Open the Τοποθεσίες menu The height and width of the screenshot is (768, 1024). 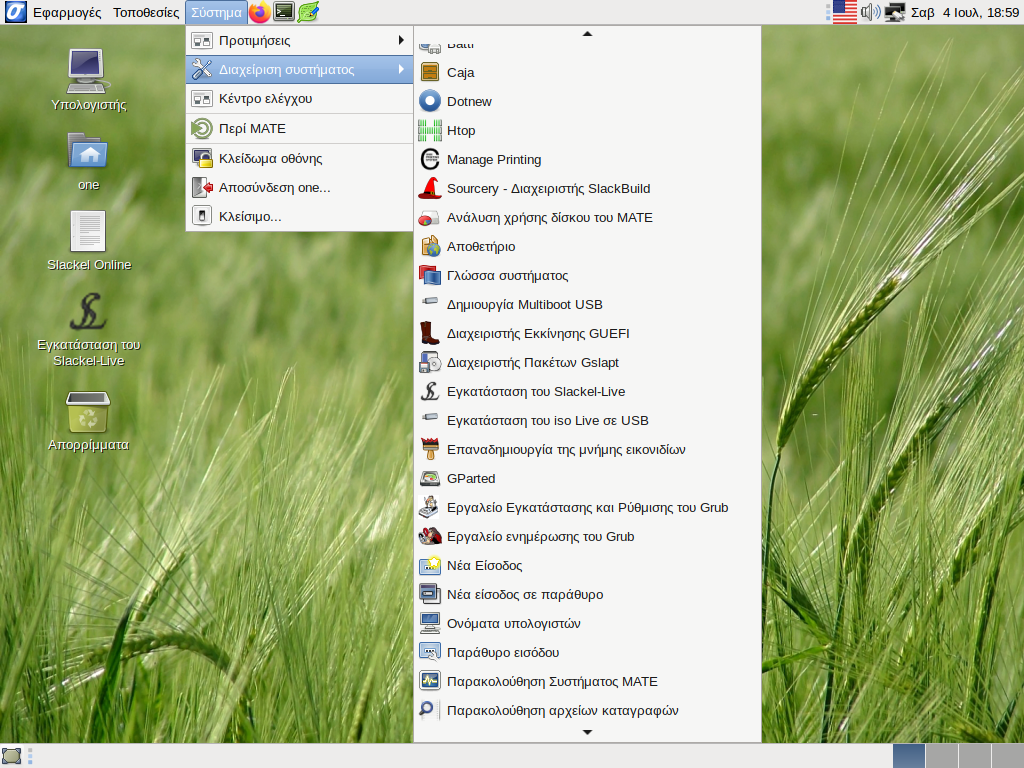pyautogui.click(x=146, y=12)
